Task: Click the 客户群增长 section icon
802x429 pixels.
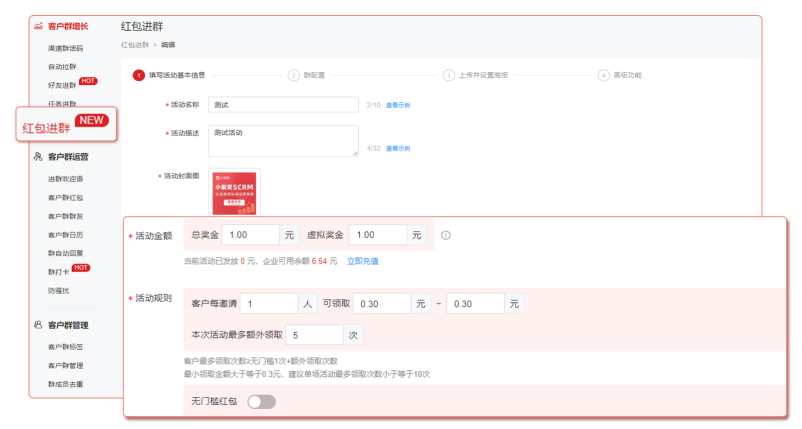Action: click(38, 26)
